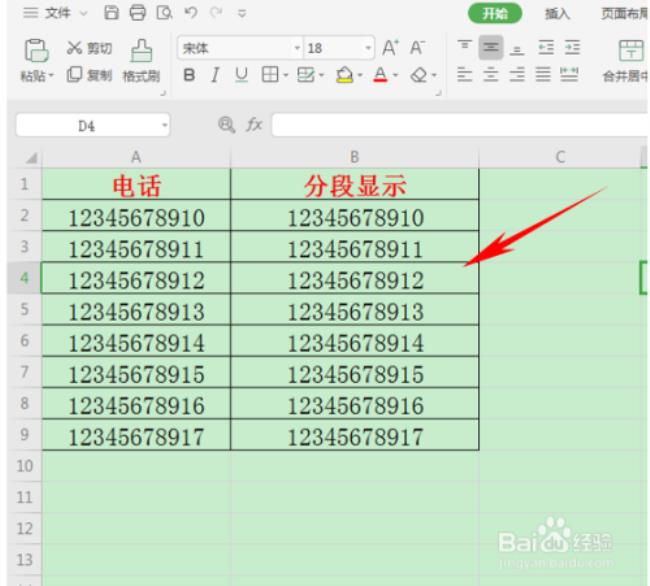
Task: Click the 粘贴 paste icon
Action: coord(36,51)
